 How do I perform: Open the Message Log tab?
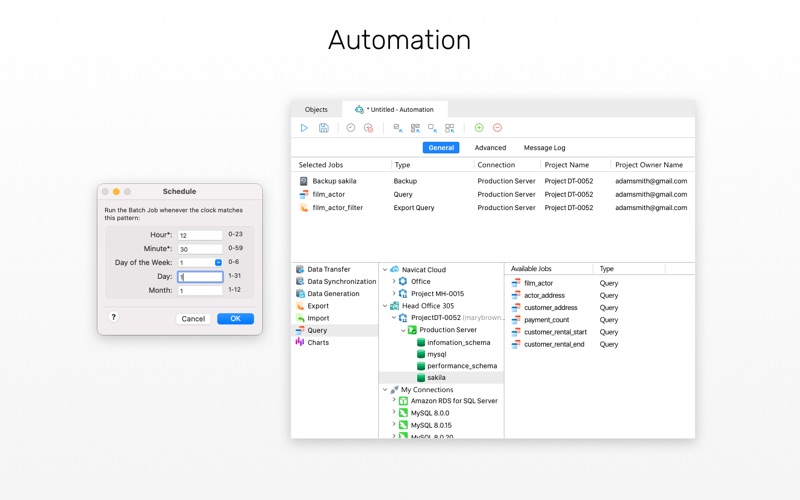click(x=544, y=147)
